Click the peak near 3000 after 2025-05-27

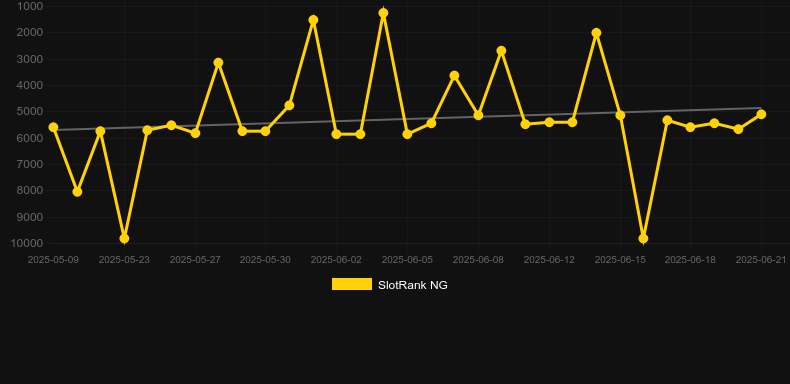(x=218, y=63)
